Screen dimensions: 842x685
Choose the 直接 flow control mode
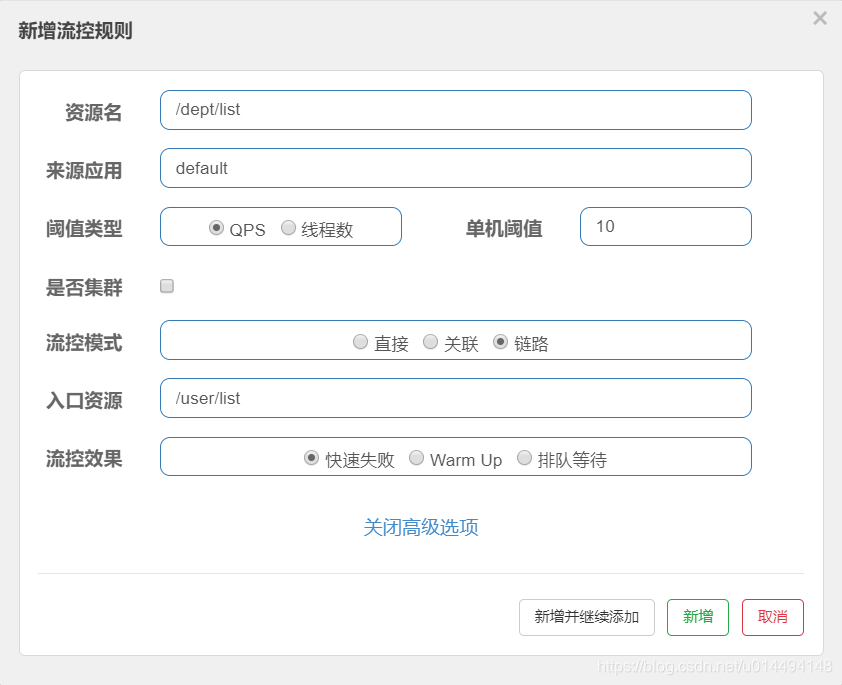tap(360, 341)
